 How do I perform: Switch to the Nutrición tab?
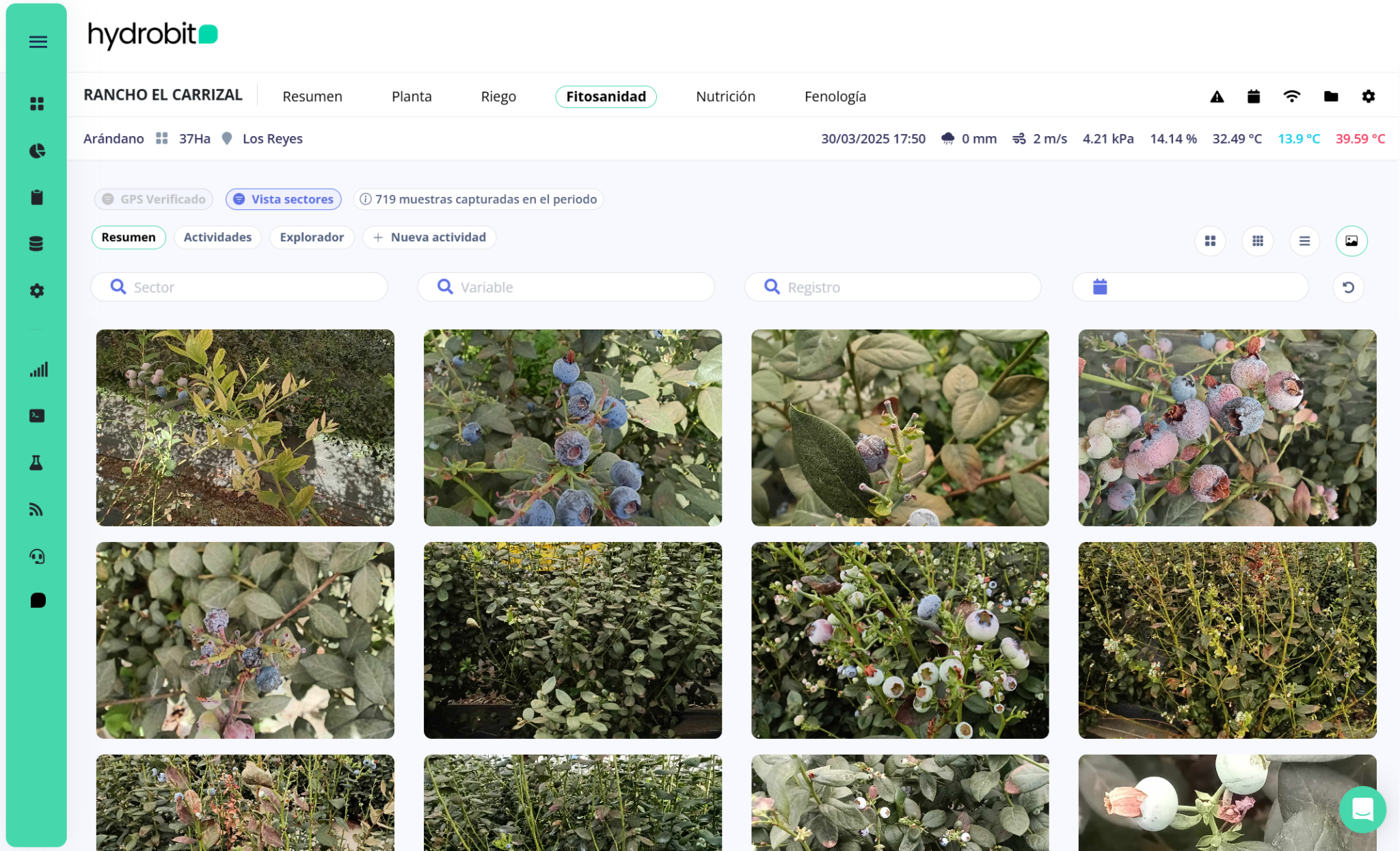725,96
